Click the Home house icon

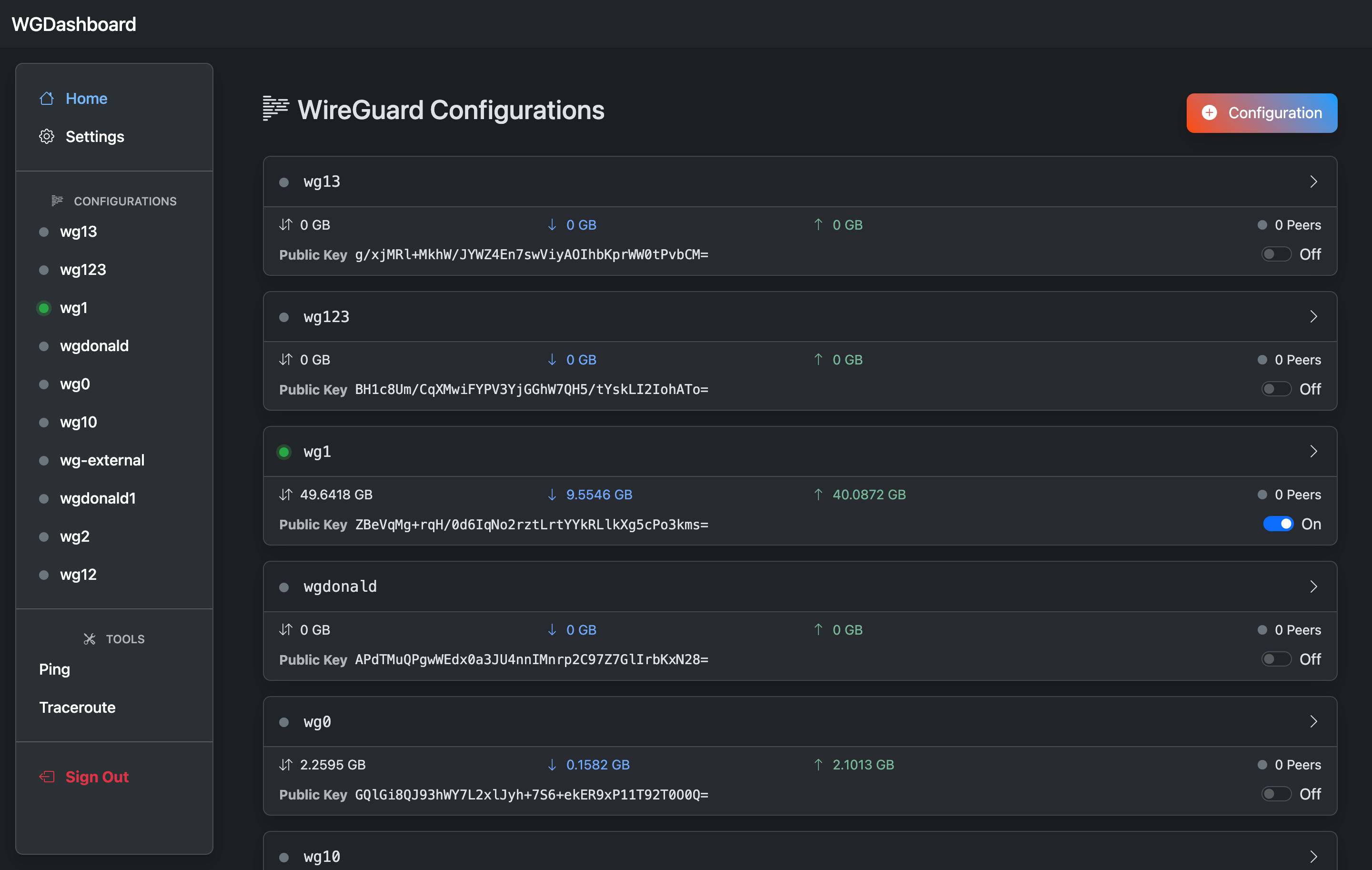47,99
